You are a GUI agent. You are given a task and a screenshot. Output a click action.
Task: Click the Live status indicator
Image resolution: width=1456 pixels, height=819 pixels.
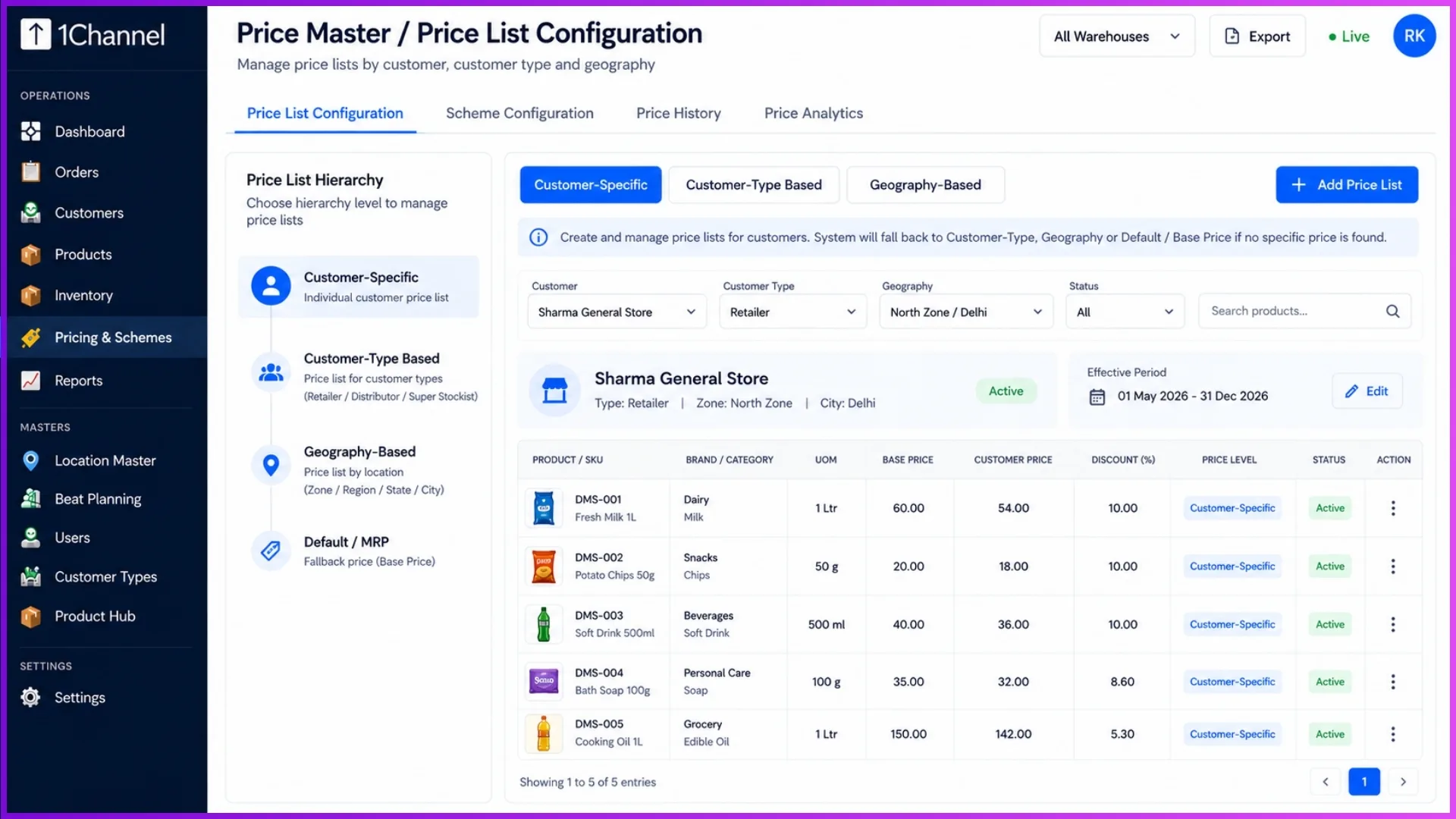point(1349,36)
